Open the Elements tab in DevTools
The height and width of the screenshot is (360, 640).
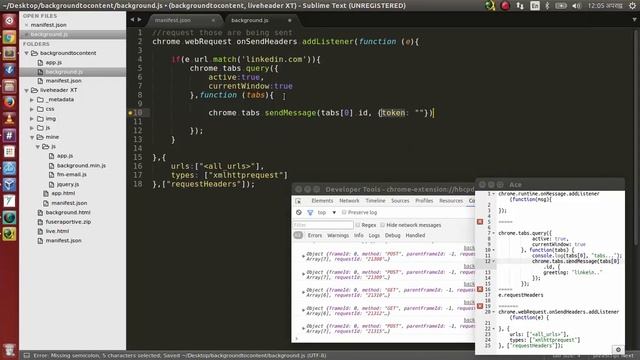(322, 201)
